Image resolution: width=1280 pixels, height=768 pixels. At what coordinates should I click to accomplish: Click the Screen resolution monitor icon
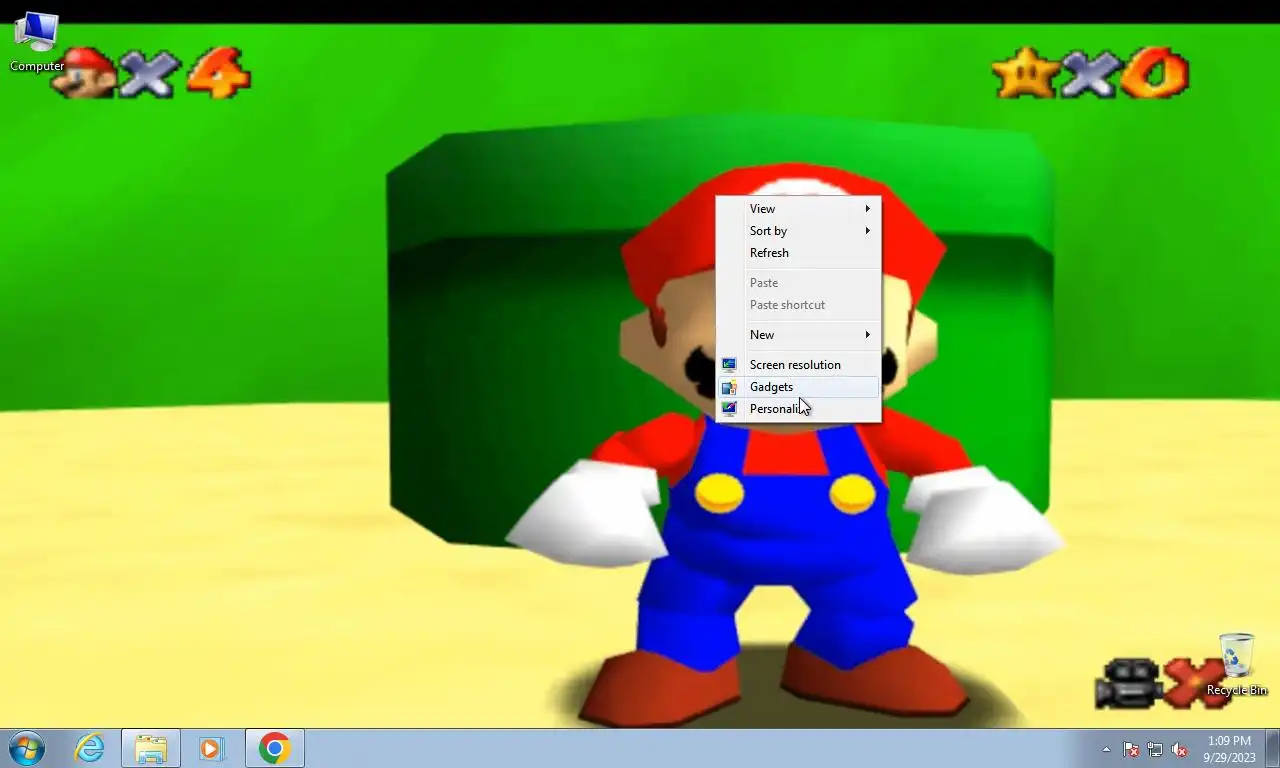click(729, 365)
